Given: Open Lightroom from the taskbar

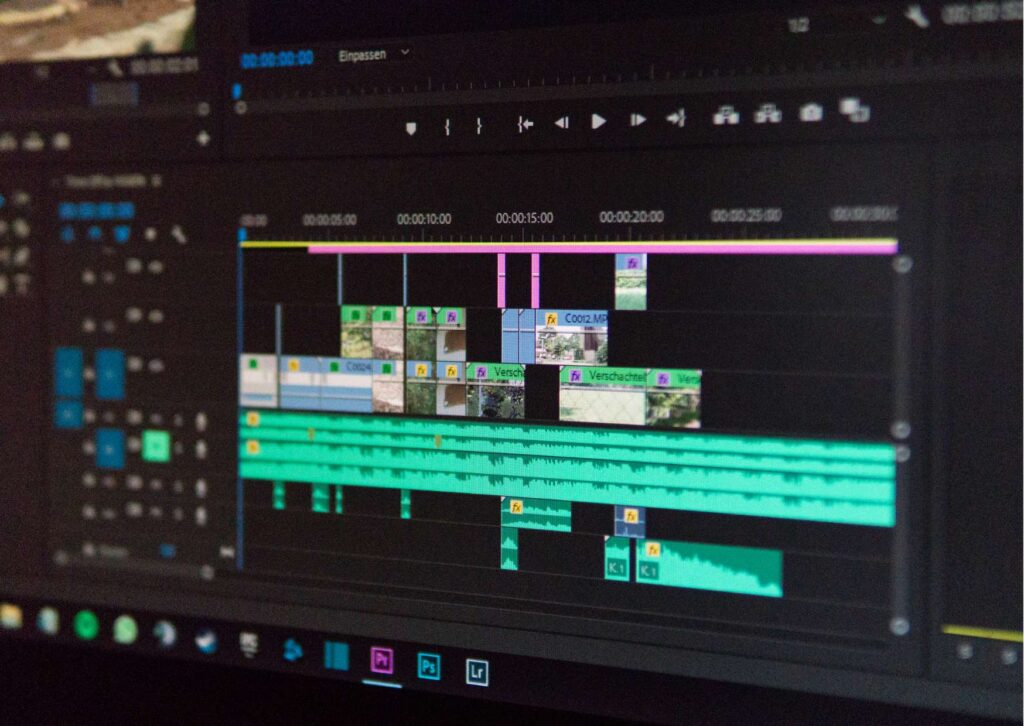Looking at the screenshot, I should [477, 671].
